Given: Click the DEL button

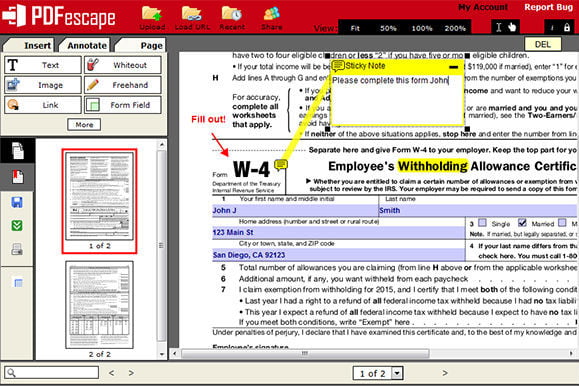Looking at the screenshot, I should point(543,44).
